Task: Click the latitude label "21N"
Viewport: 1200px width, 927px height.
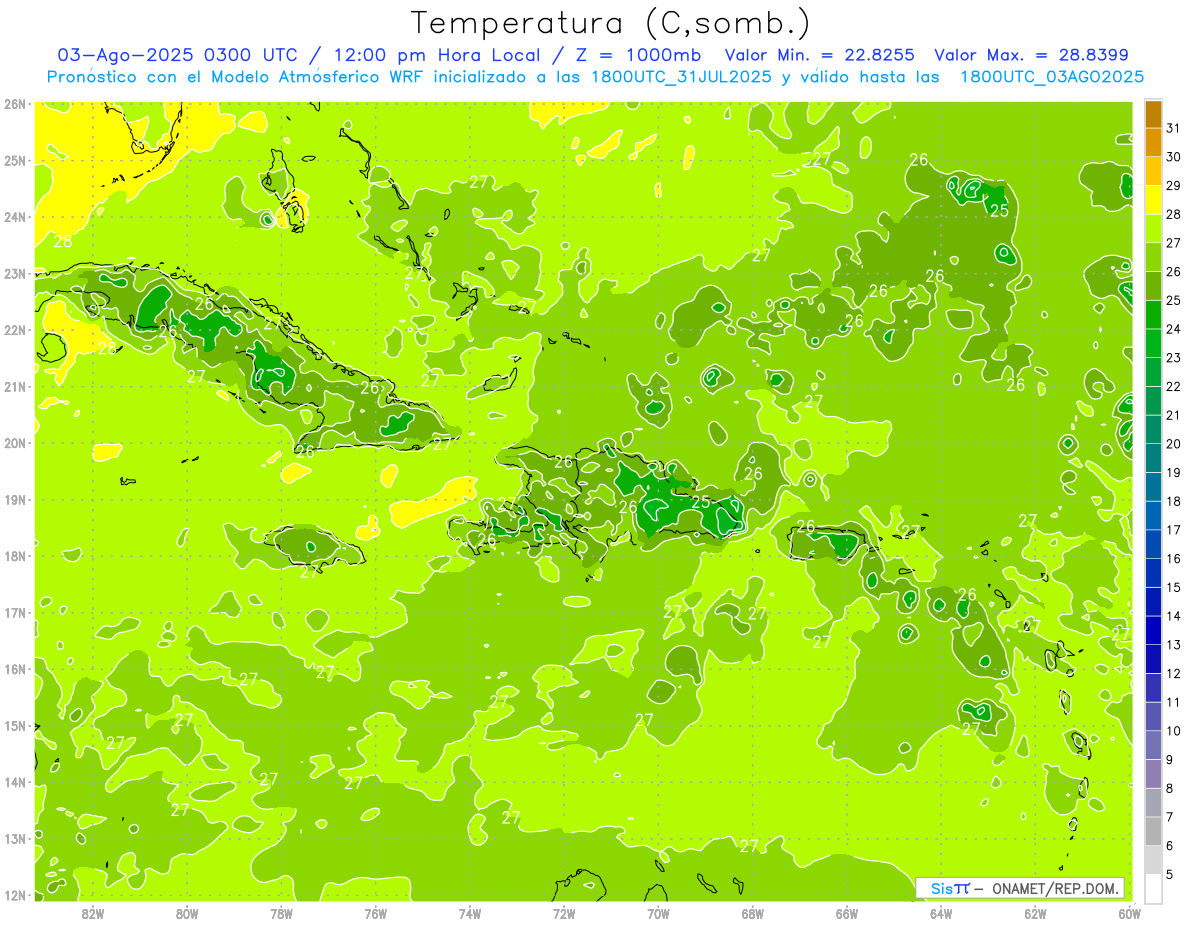Action: 15,386
